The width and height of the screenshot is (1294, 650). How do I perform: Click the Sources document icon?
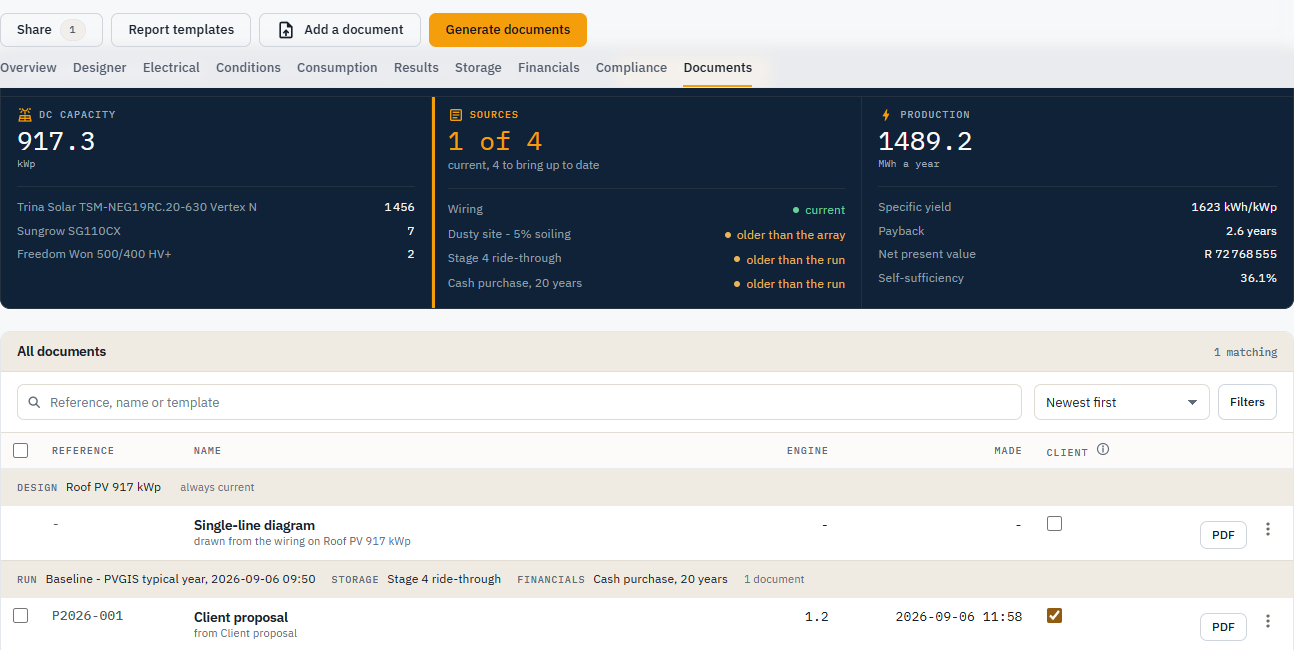point(456,115)
